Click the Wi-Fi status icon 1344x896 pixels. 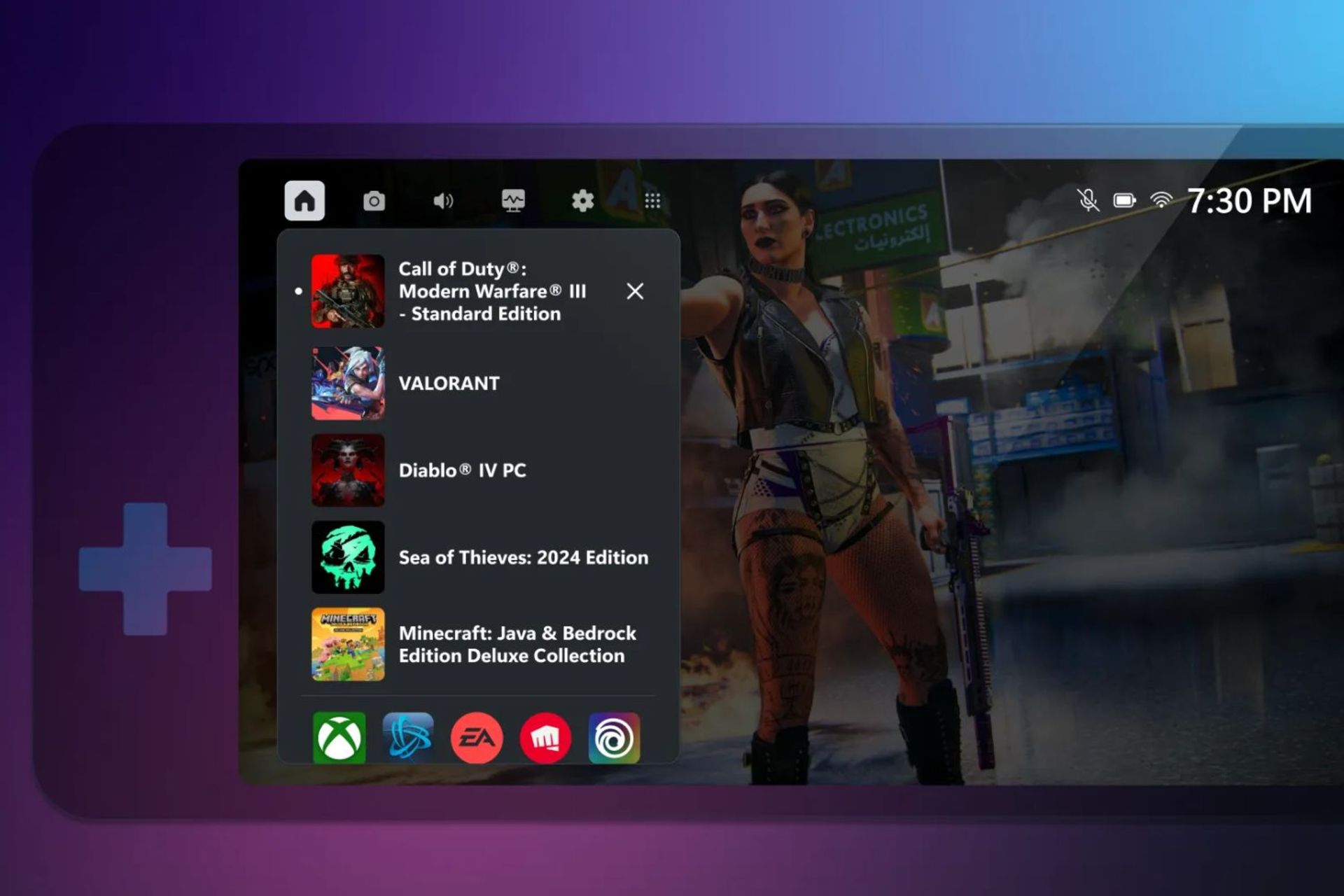(x=1161, y=201)
